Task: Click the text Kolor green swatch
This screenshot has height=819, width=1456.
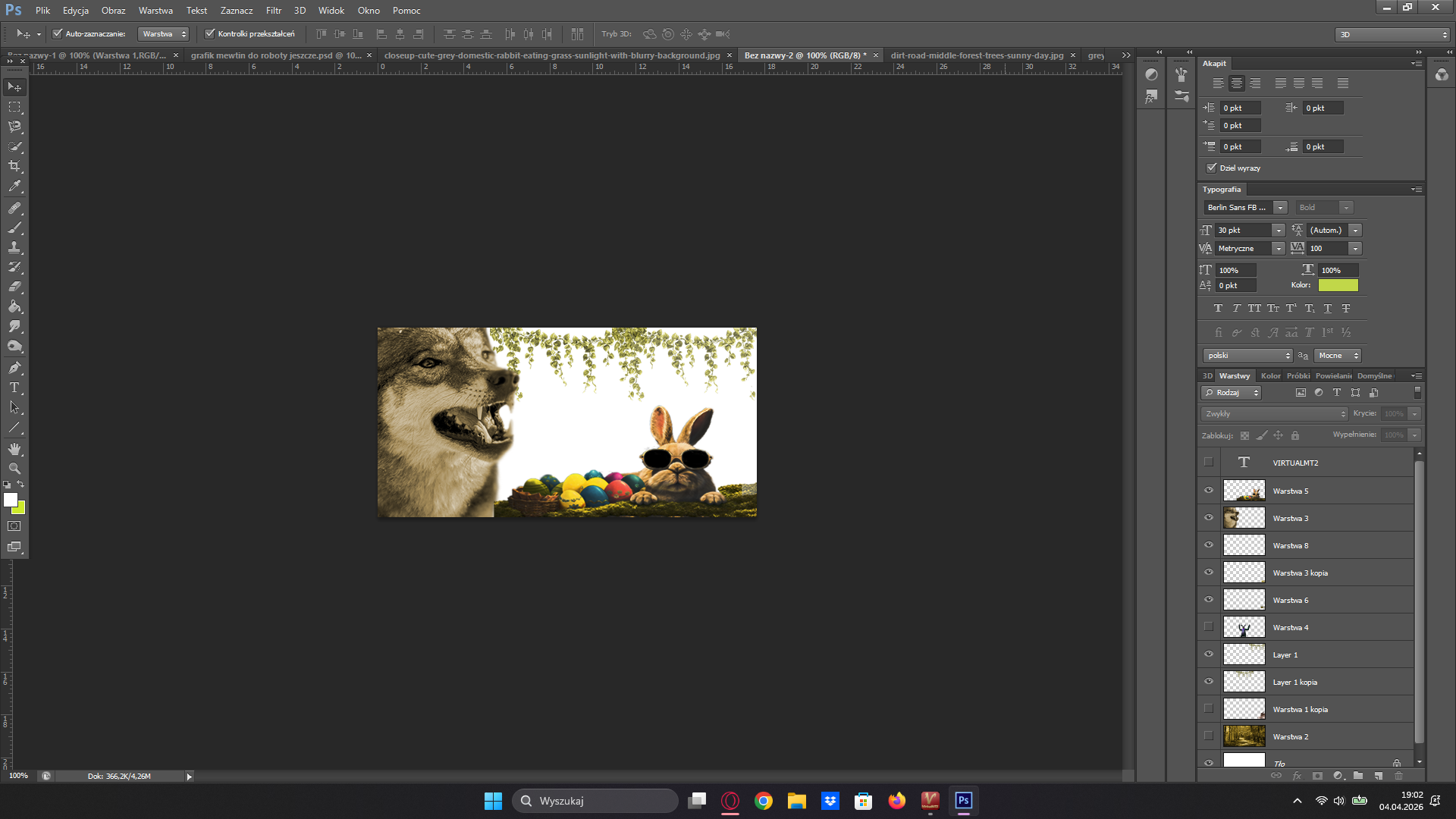Action: pyautogui.click(x=1338, y=285)
